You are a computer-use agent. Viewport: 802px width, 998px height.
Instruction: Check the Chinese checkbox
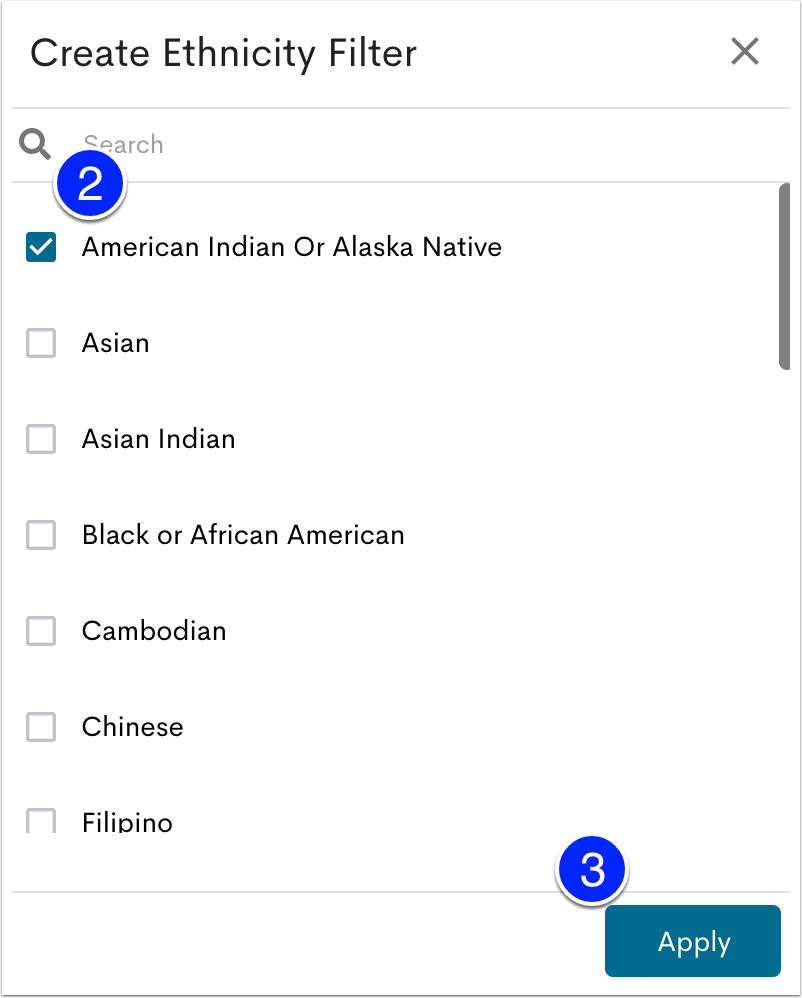(41, 727)
